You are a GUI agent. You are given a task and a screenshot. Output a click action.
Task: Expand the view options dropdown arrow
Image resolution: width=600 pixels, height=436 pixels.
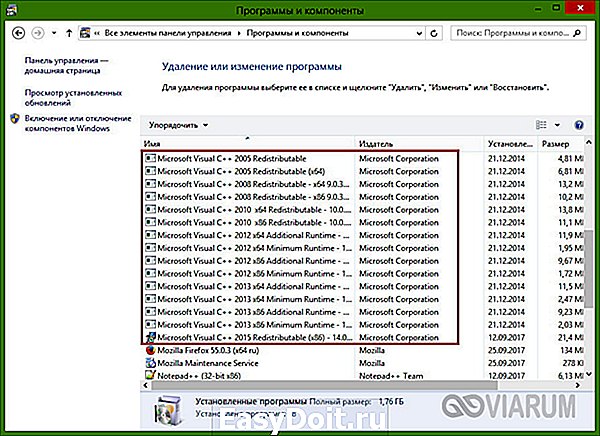(x=557, y=125)
